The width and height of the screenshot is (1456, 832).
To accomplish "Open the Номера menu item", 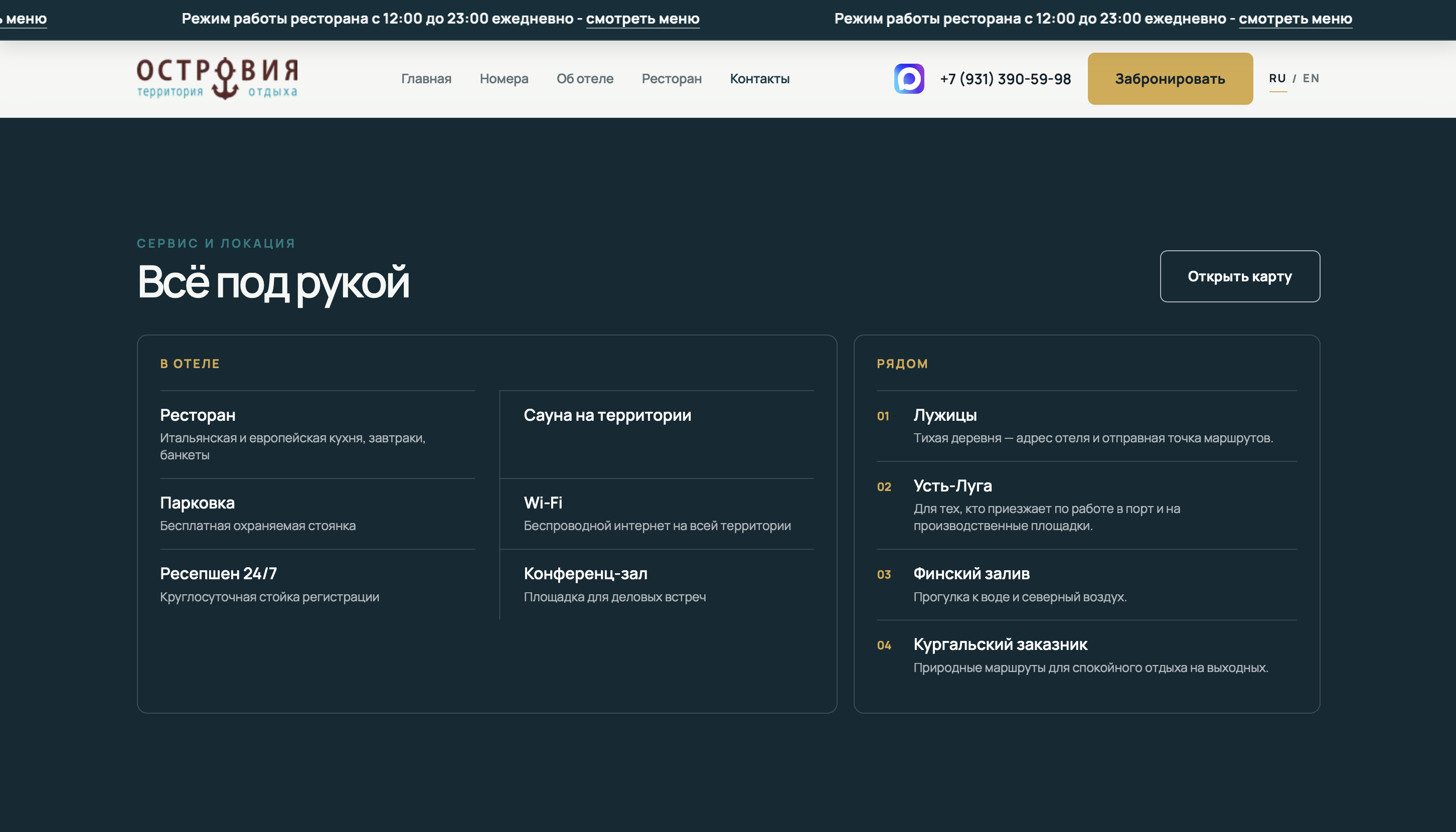I will (x=504, y=79).
